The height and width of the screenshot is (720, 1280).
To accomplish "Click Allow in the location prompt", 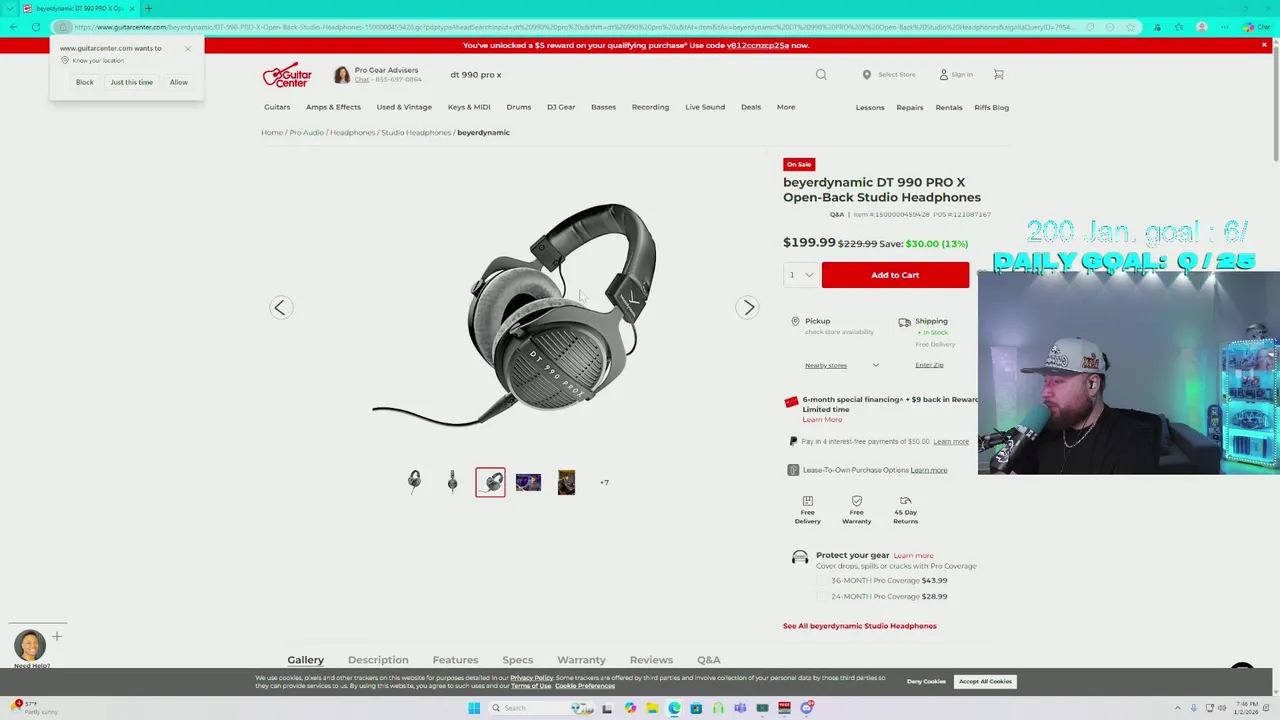I will [x=178, y=82].
